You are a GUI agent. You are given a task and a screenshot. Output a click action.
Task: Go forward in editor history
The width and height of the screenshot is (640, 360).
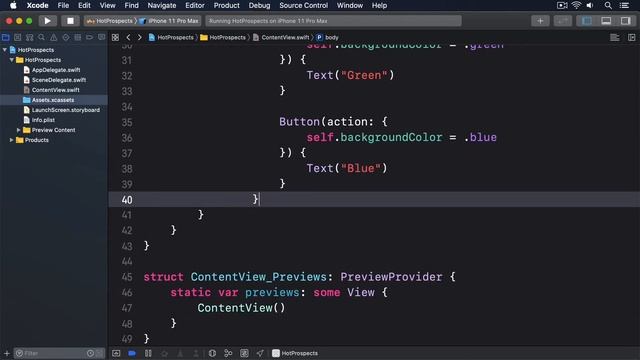point(140,38)
